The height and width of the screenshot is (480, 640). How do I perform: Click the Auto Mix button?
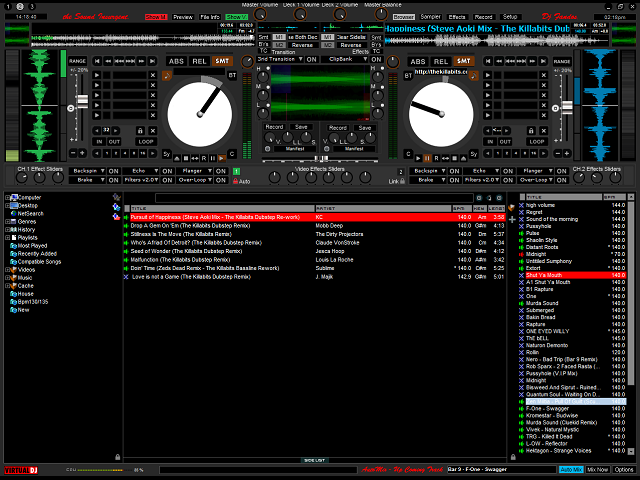571,470
